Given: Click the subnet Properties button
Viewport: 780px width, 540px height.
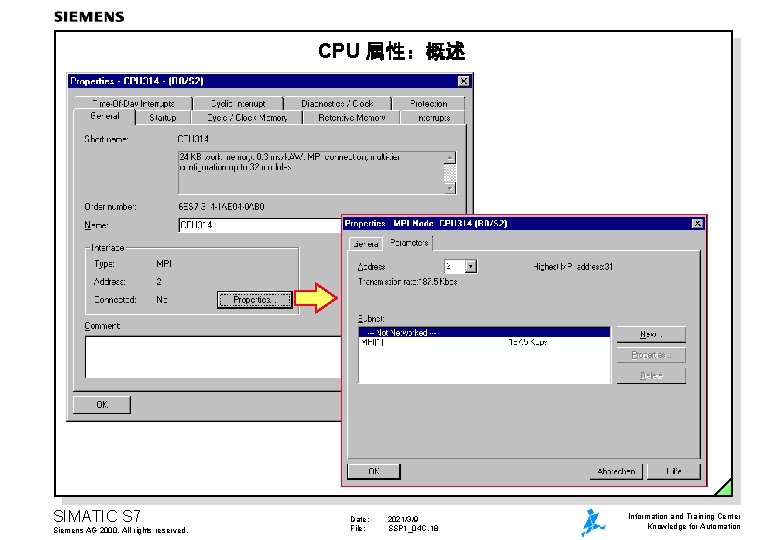Looking at the screenshot, I should (651, 355).
